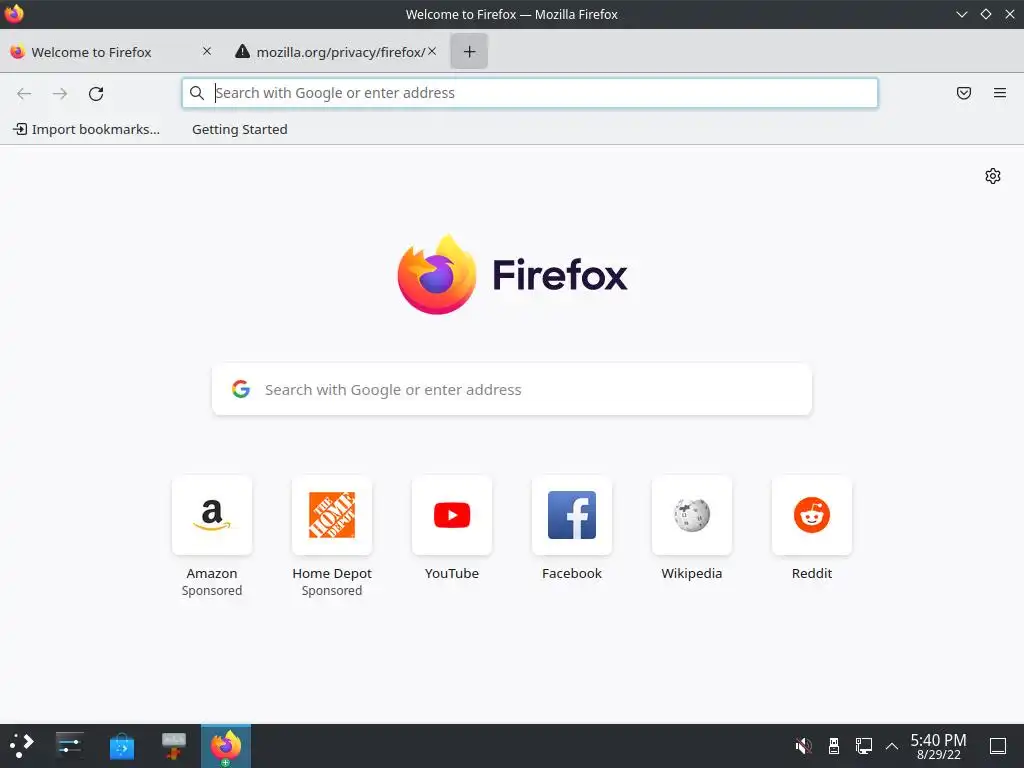
Task: Open the Firefox hamburger application menu
Action: (x=1000, y=93)
